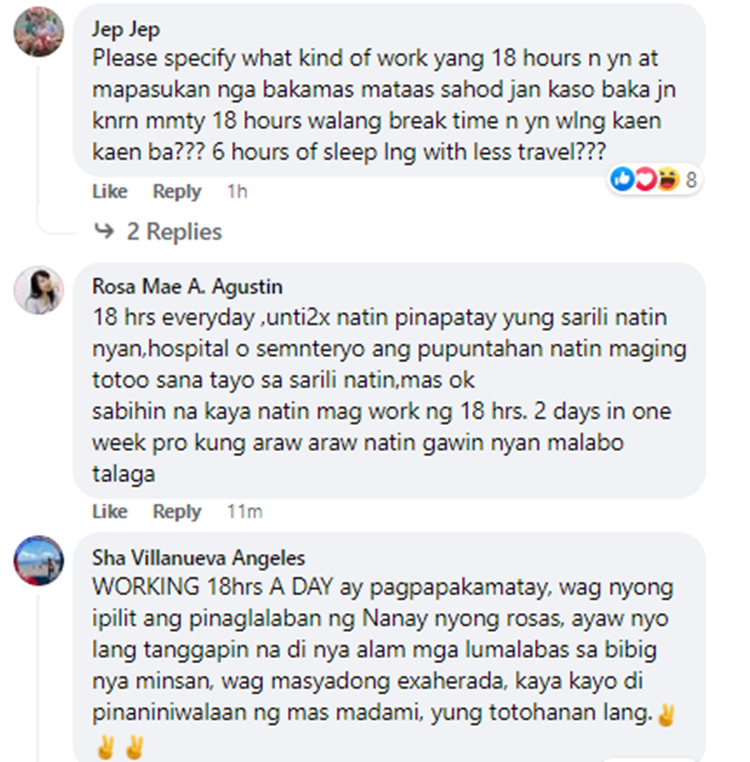The height and width of the screenshot is (762, 750).
Task: Like Rosa Mae A. Agustin's comment
Action: [110, 512]
